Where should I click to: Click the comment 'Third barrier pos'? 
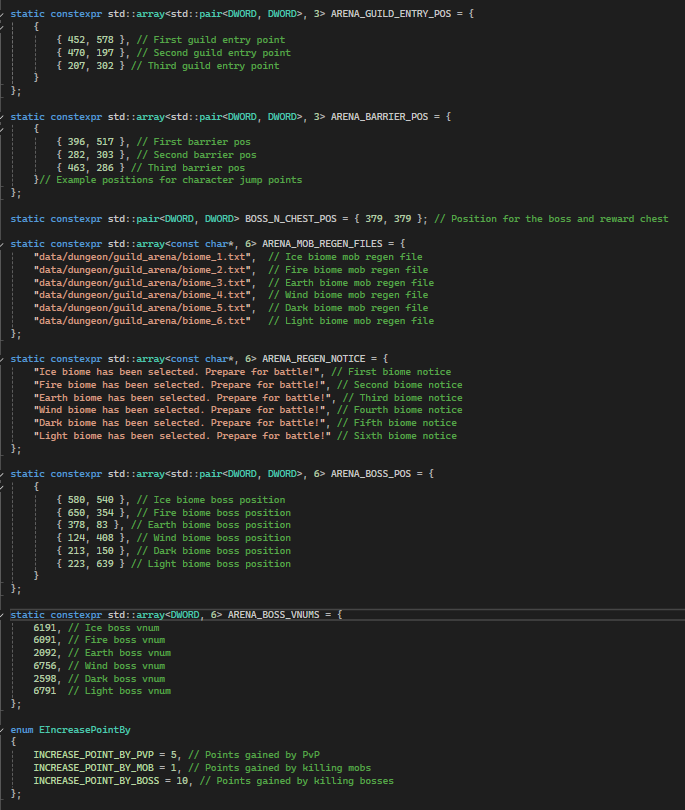(x=188, y=168)
